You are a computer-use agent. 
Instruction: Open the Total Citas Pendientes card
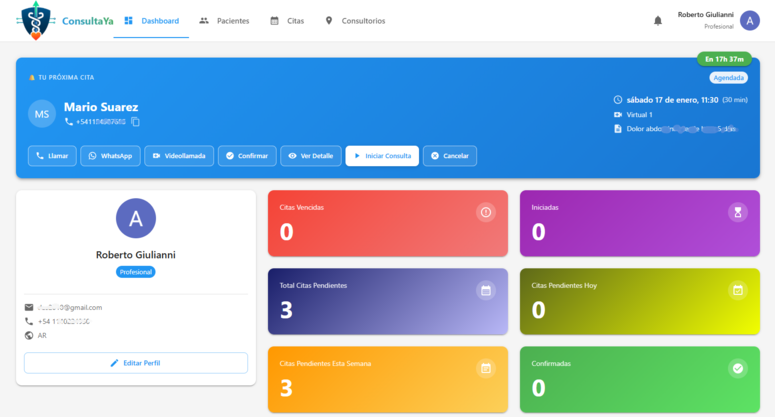tap(388, 301)
